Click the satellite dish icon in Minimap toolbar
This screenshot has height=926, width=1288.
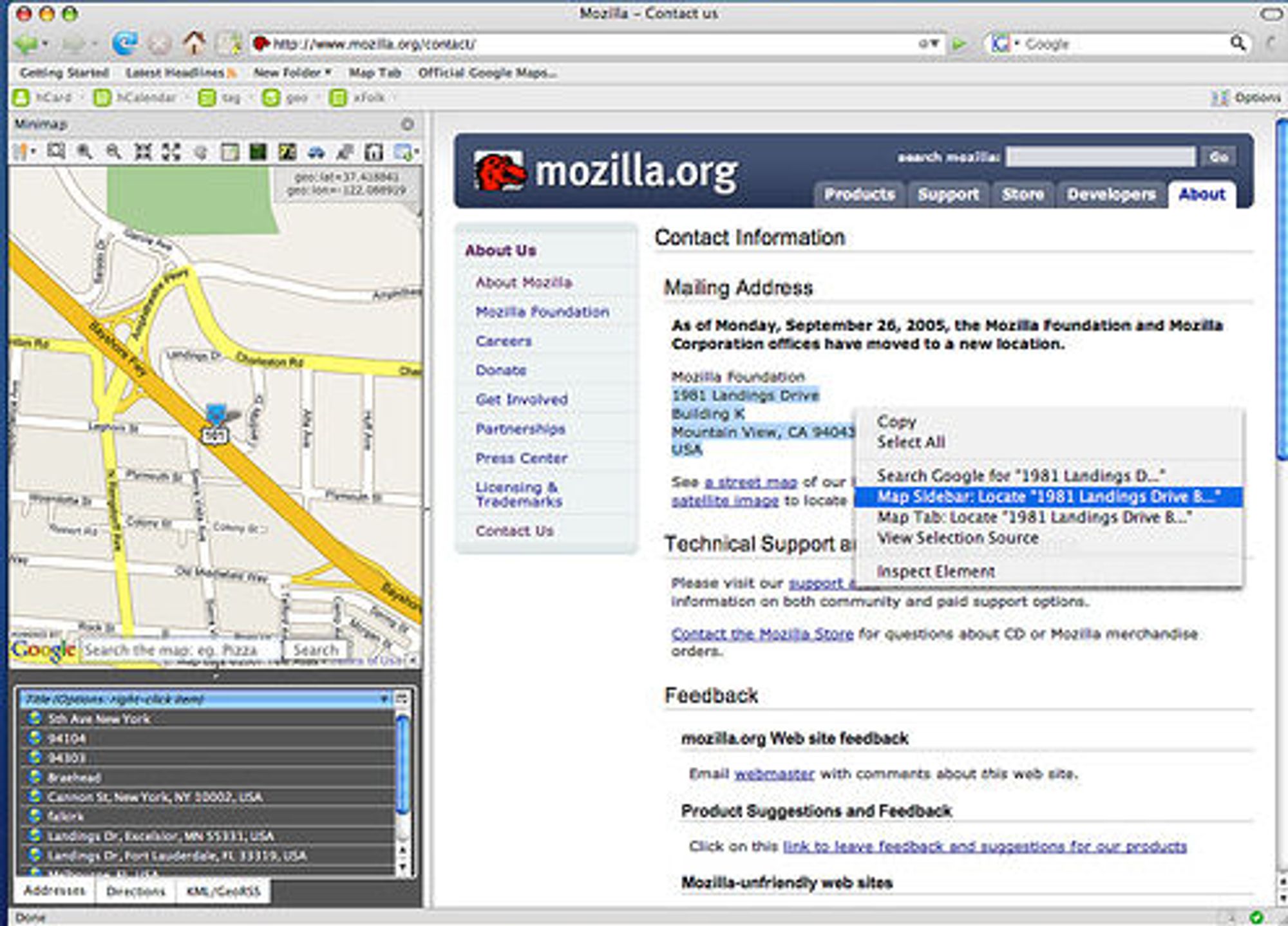(x=345, y=152)
